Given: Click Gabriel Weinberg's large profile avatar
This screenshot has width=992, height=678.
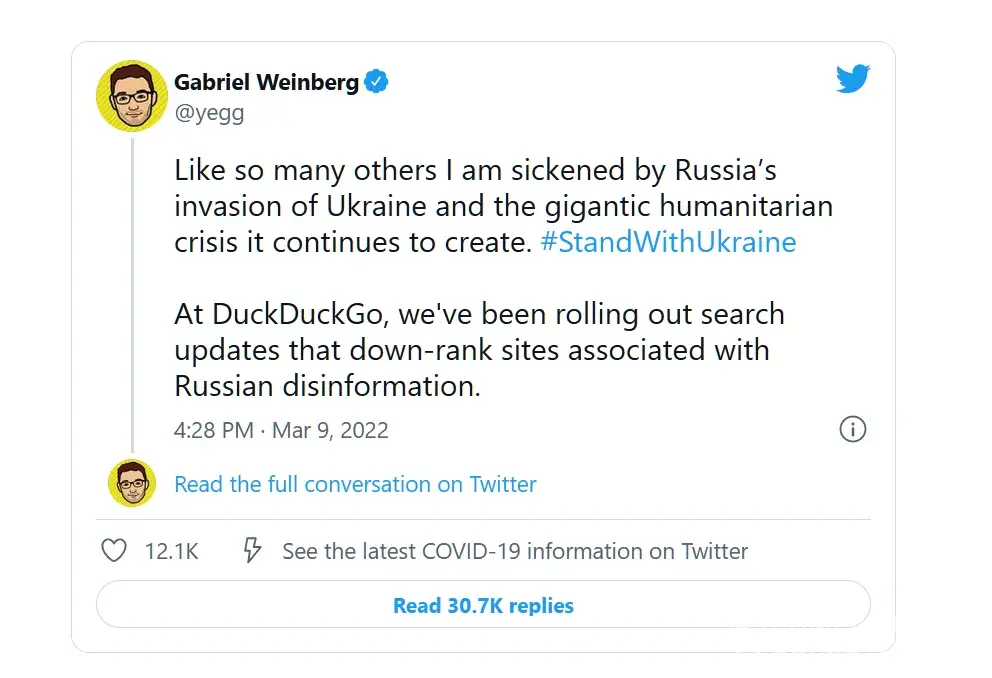Looking at the screenshot, I should pos(132,96).
